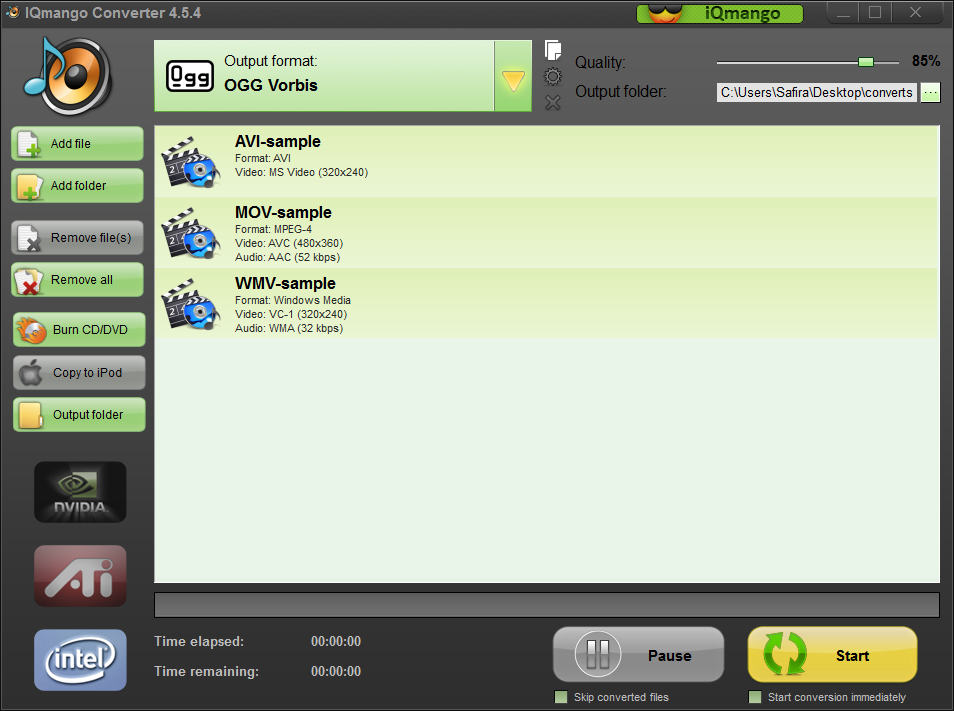This screenshot has height=711, width=954.
Task: Click the Copy to iPod button
Action: pyautogui.click(x=79, y=373)
